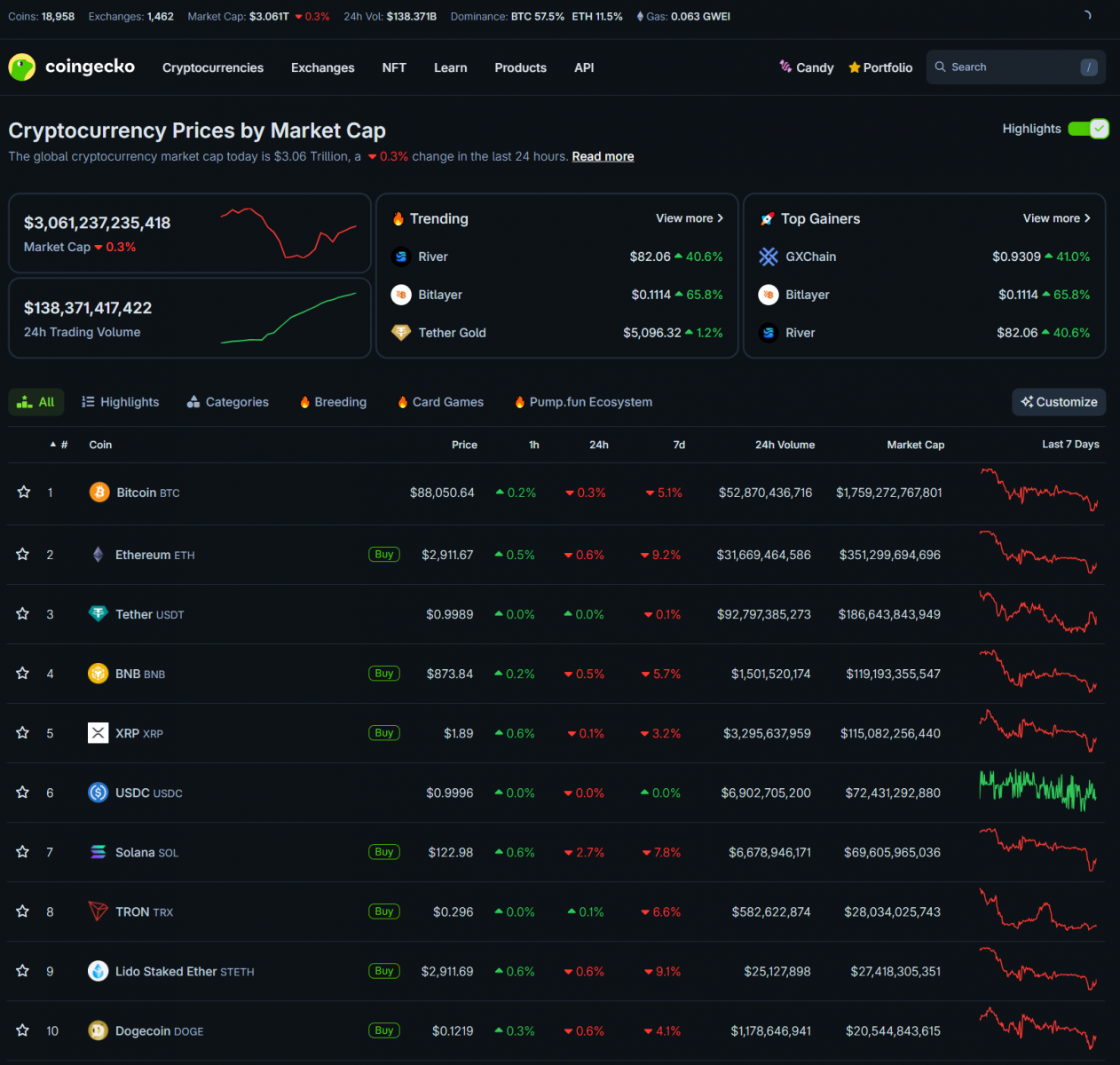Star Bitcoin to add to favorites

[x=24, y=493]
